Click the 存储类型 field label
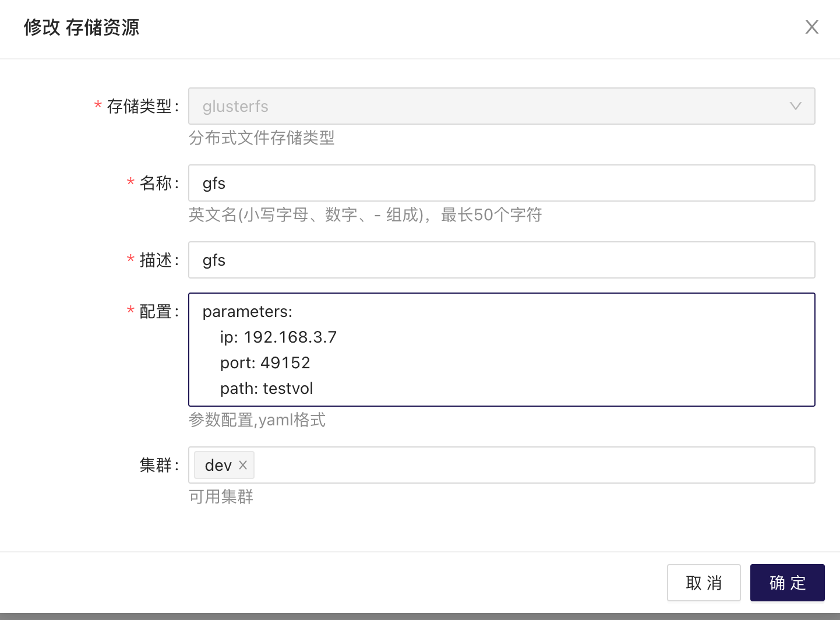The image size is (840, 620). [139, 106]
